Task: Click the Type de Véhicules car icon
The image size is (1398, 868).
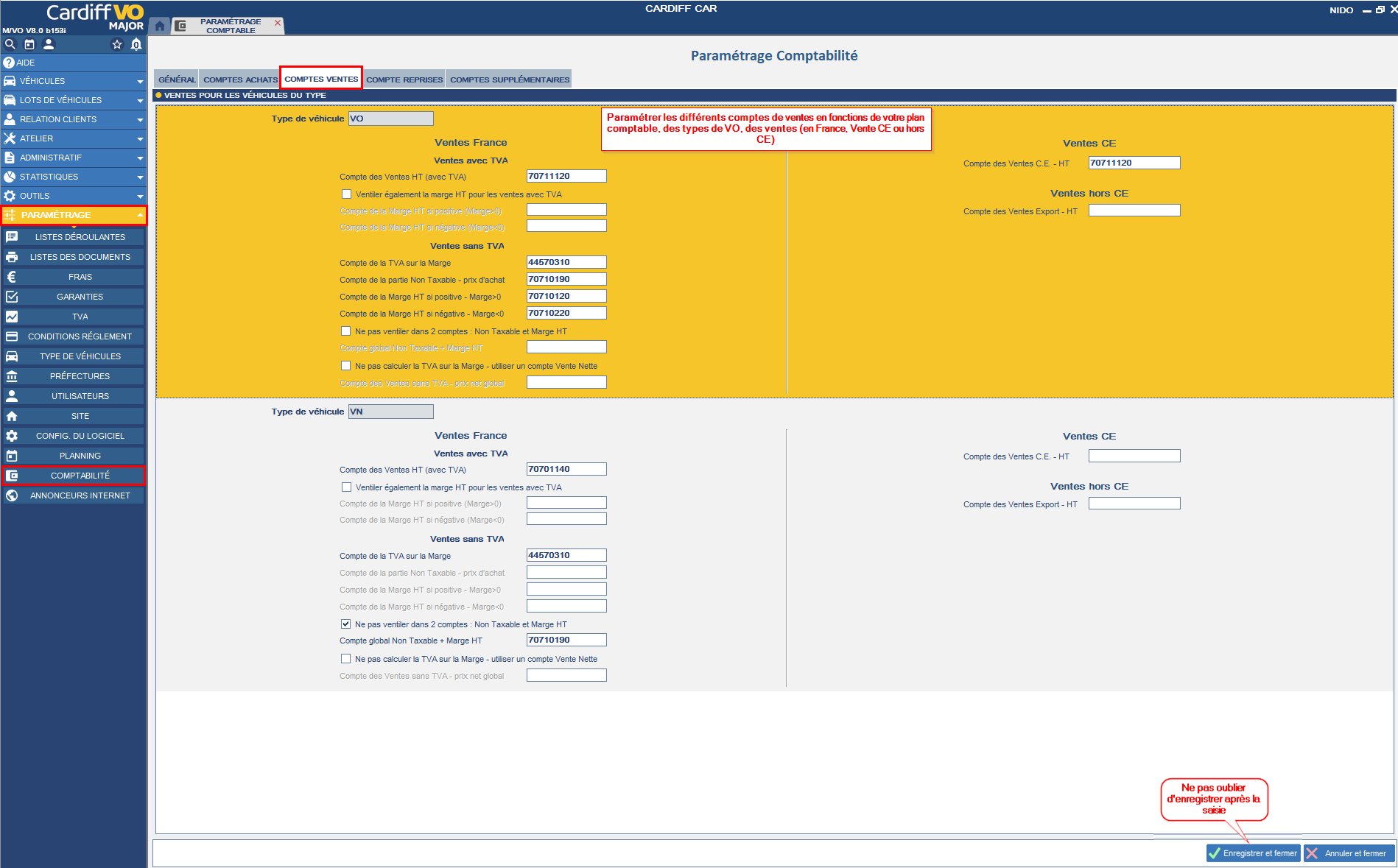Action: [x=12, y=356]
